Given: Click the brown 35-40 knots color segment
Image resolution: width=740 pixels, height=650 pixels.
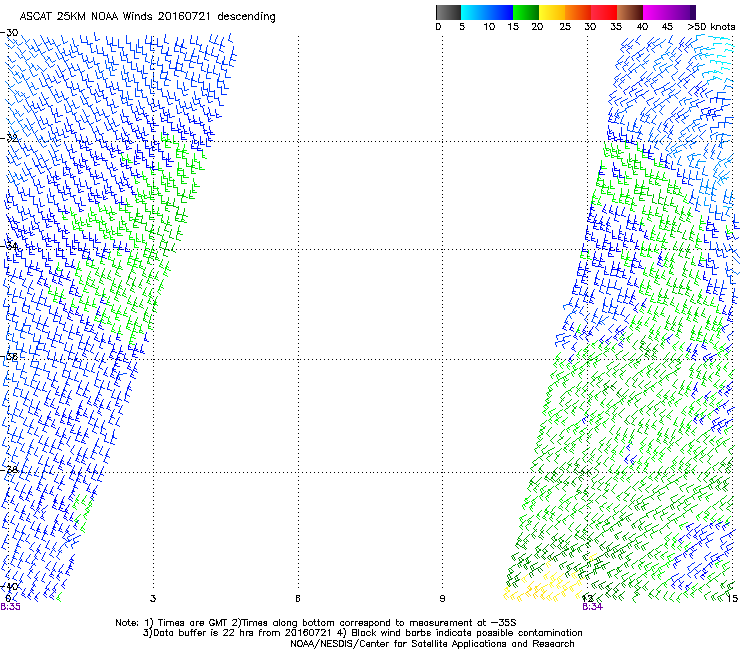Looking at the screenshot, I should tap(630, 12).
